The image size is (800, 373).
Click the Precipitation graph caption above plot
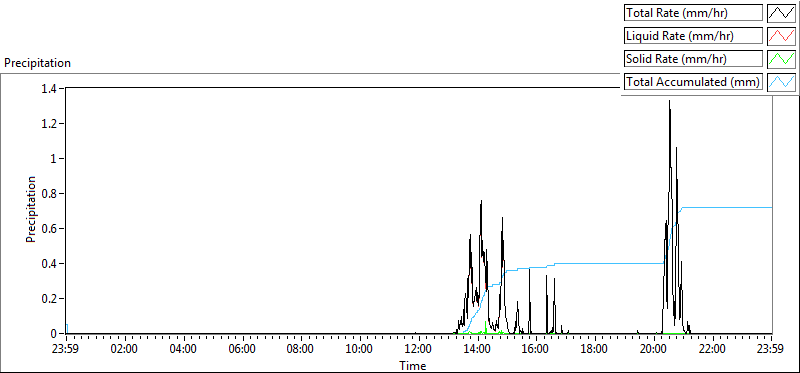(x=37, y=63)
